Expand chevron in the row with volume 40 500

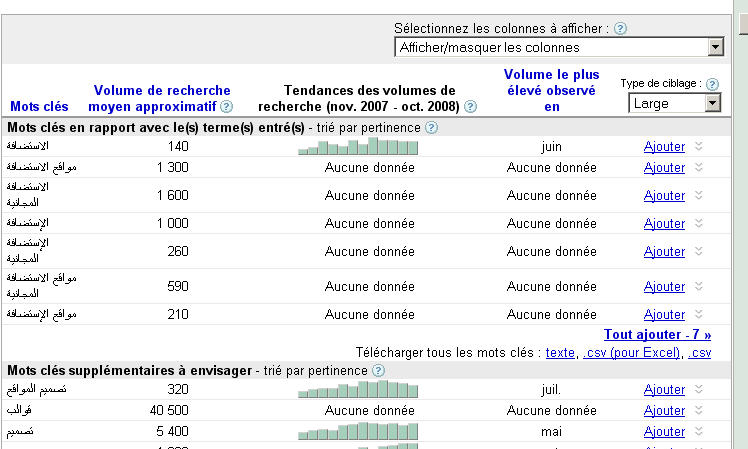[x=699, y=411]
